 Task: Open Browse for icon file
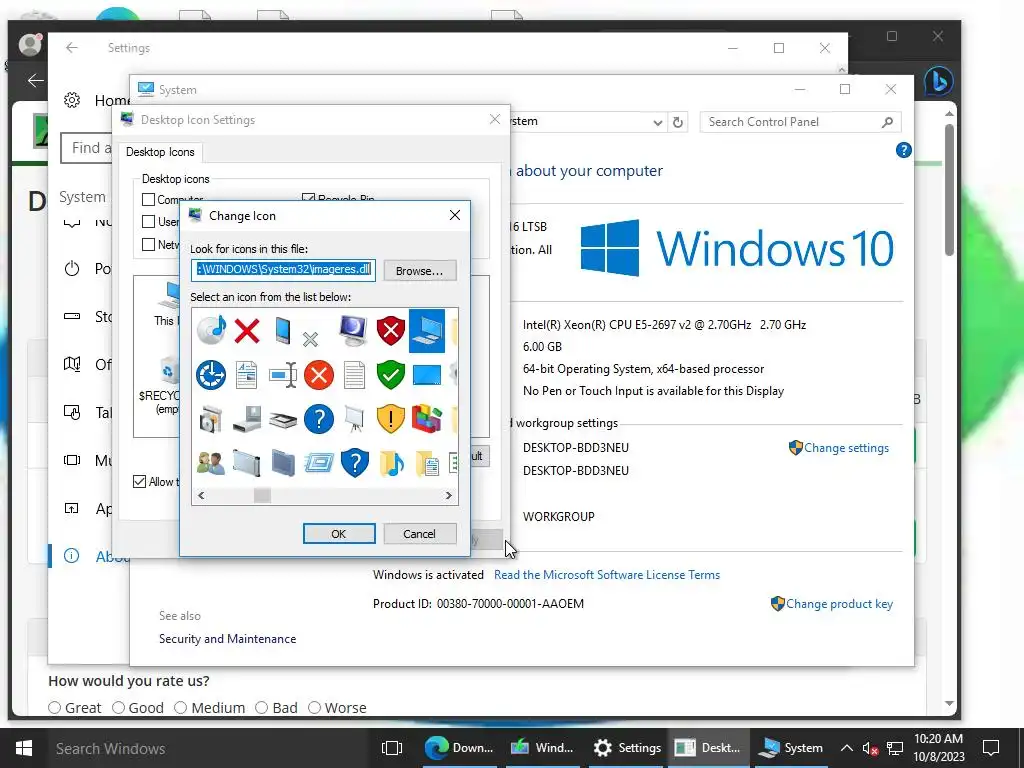click(419, 270)
